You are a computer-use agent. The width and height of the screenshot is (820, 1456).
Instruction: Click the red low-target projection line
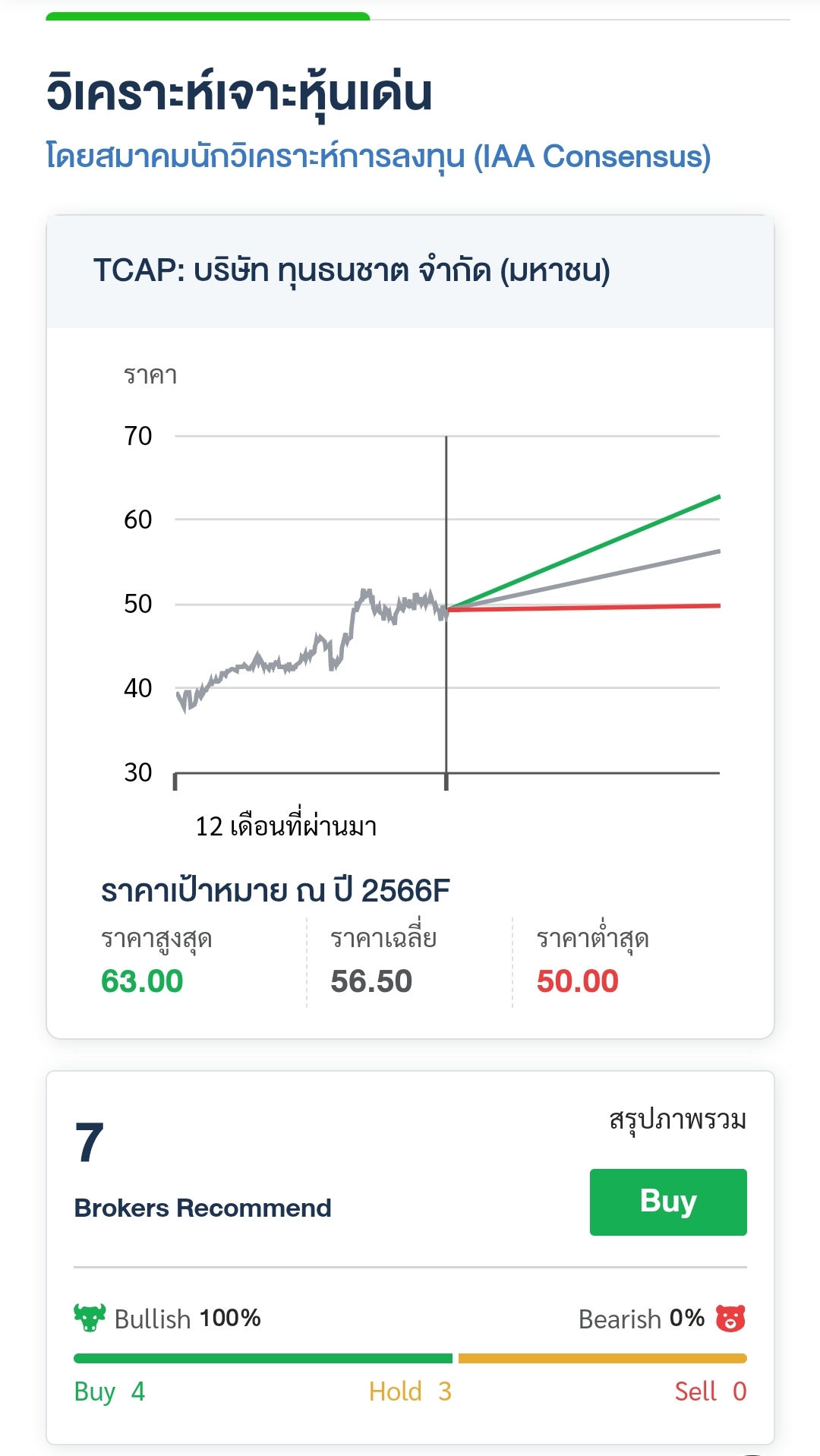pyautogui.click(x=583, y=608)
